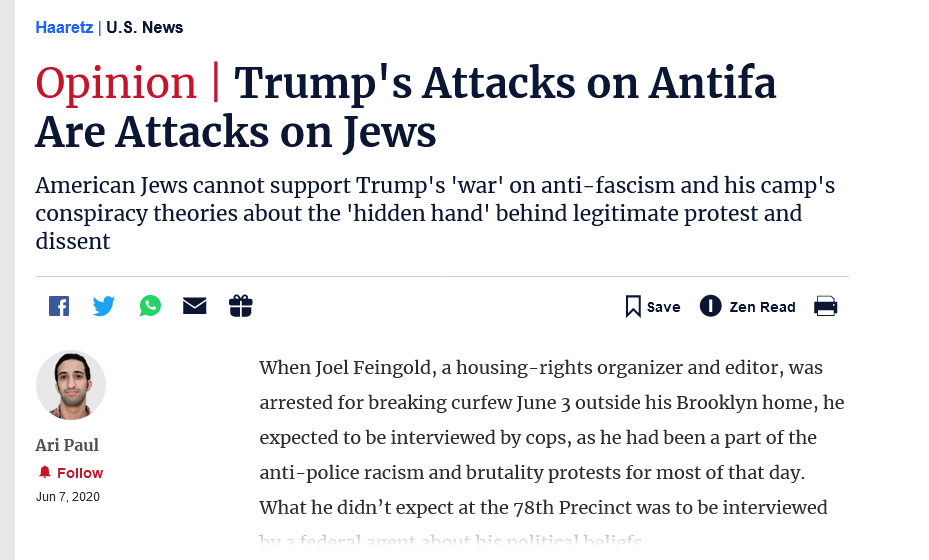Click the bell icon beside Follow
The height and width of the screenshot is (560, 929).
[x=44, y=472]
